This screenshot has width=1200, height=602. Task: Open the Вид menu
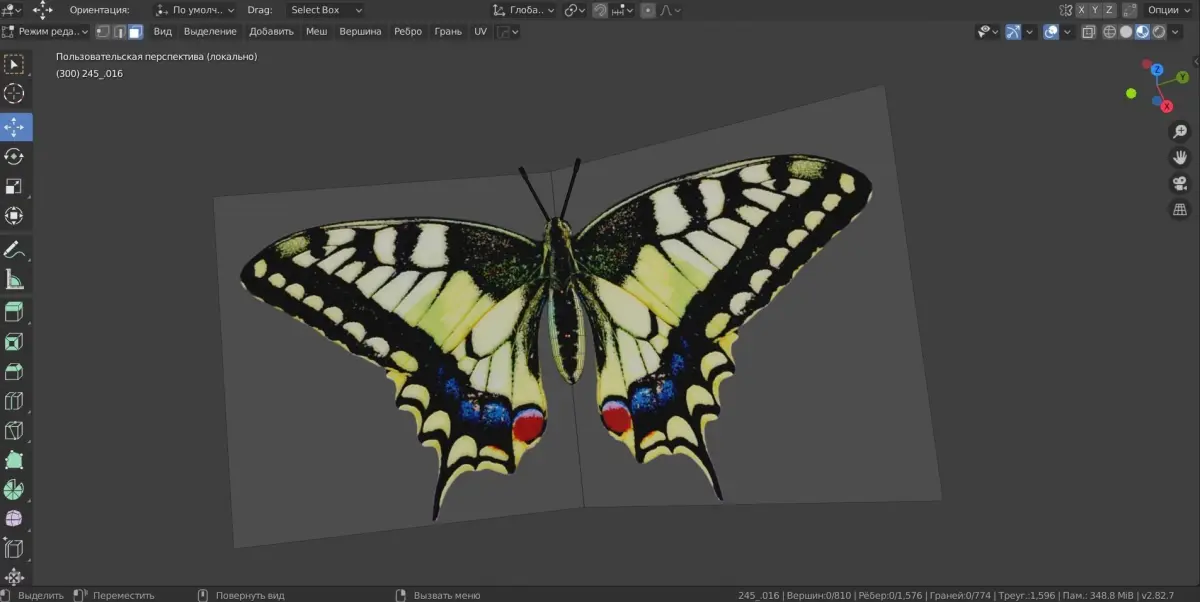162,31
